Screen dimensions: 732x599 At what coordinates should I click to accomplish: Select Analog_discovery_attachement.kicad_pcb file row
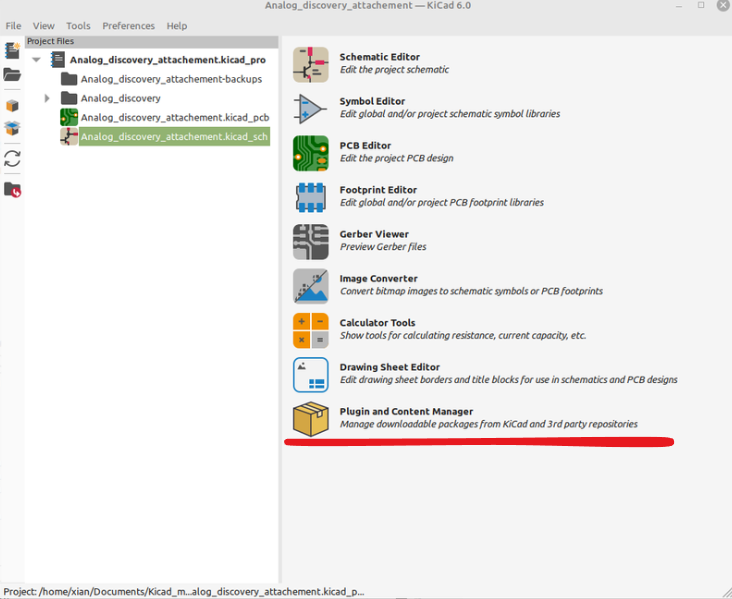tap(175, 117)
